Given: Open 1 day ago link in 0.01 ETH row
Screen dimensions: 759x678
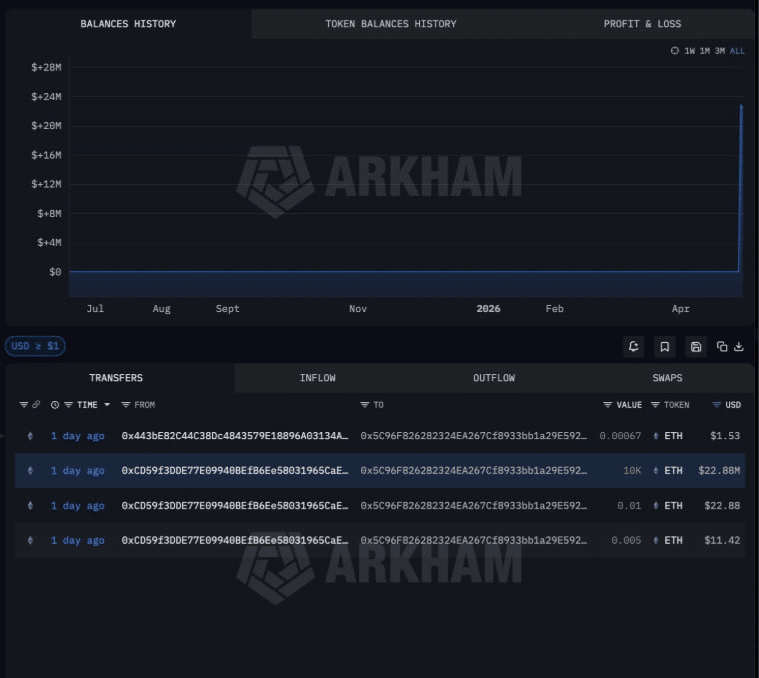Looking at the screenshot, I should click(x=77, y=506).
